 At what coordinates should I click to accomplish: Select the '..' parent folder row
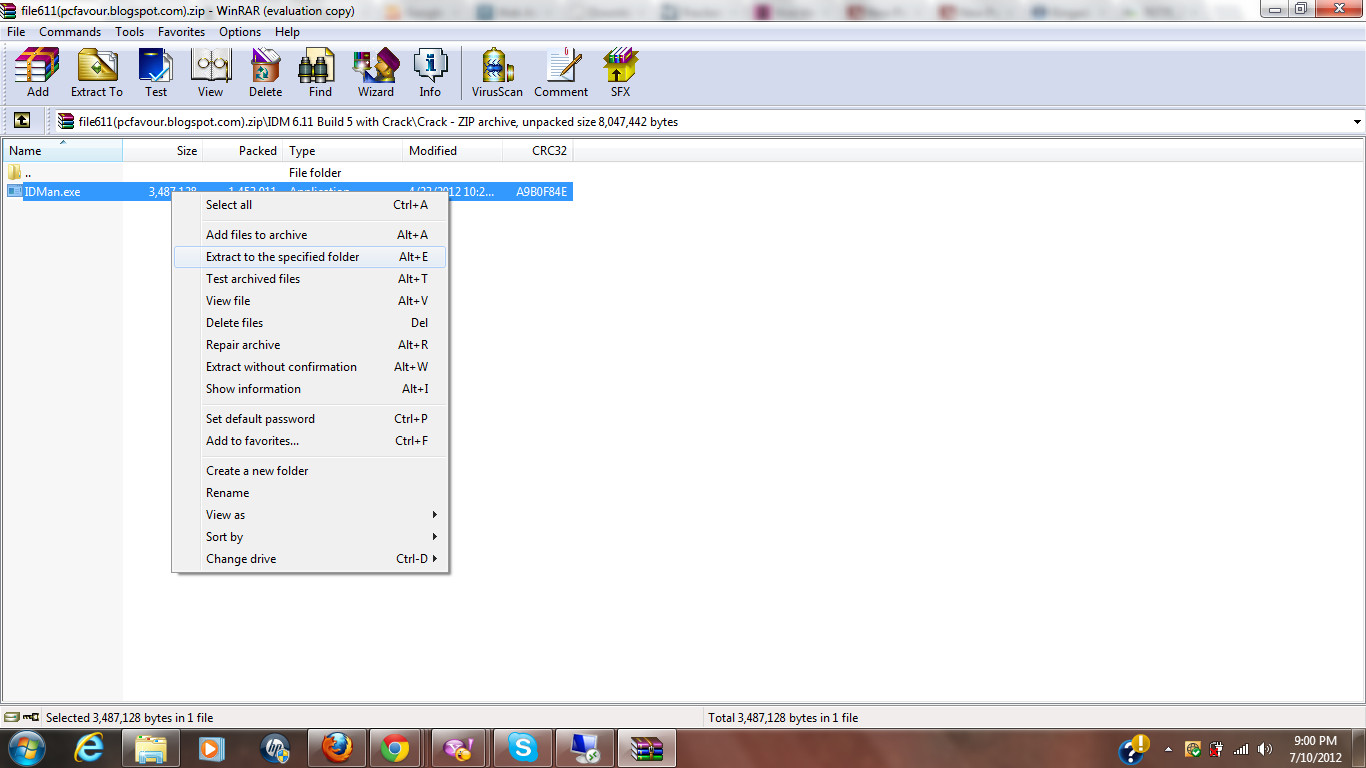click(288, 173)
